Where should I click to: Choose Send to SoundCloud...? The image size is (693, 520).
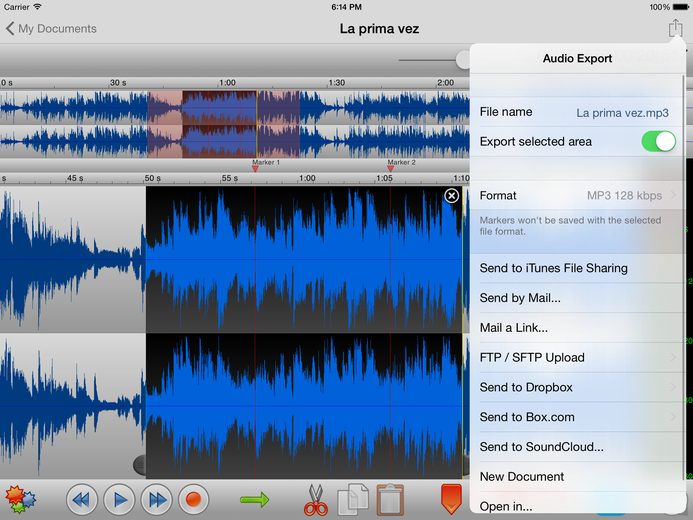pyautogui.click(x=577, y=447)
